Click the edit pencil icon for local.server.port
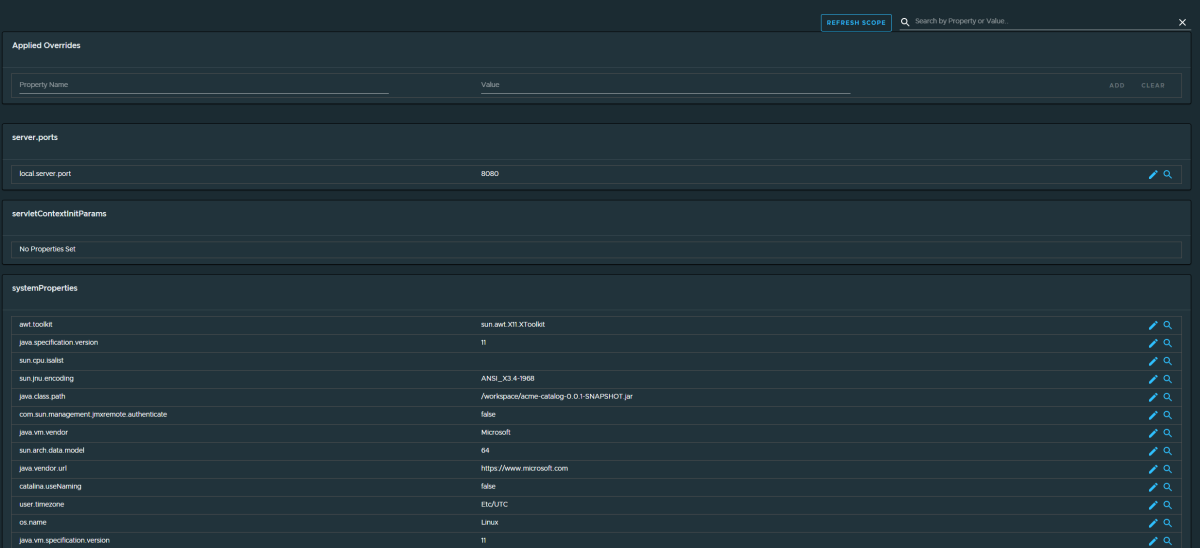The image size is (1200, 548). 1153,174
